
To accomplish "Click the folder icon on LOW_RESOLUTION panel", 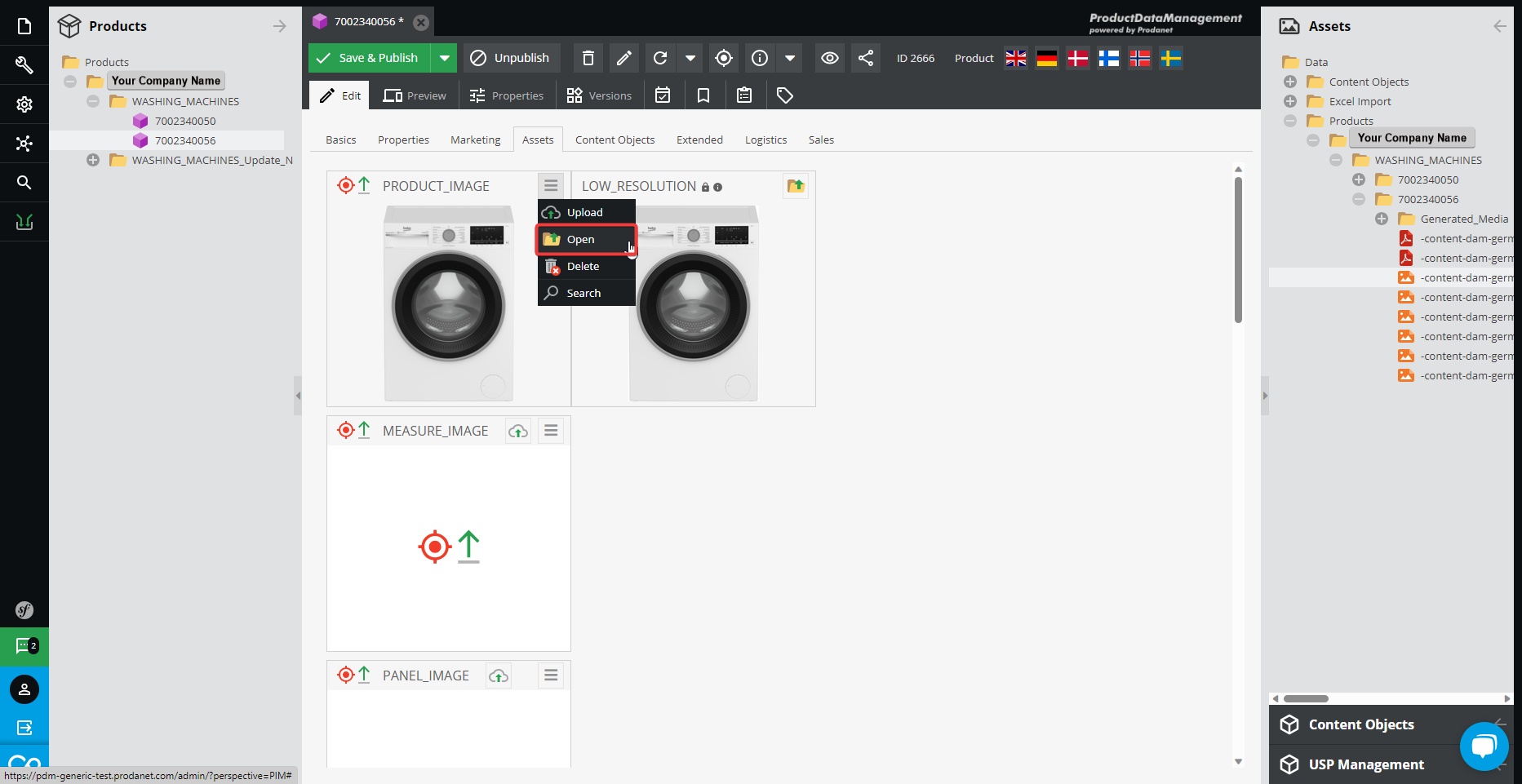I will tap(796, 186).
